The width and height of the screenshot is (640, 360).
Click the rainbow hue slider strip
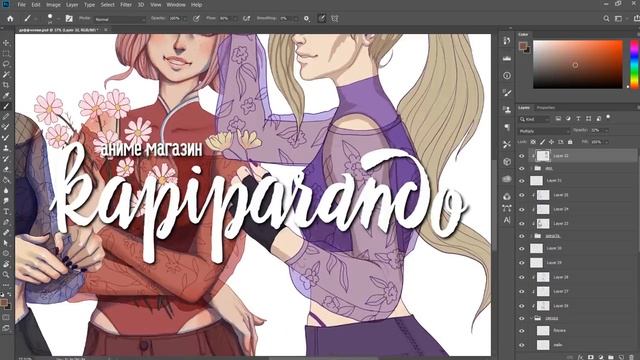[634, 64]
